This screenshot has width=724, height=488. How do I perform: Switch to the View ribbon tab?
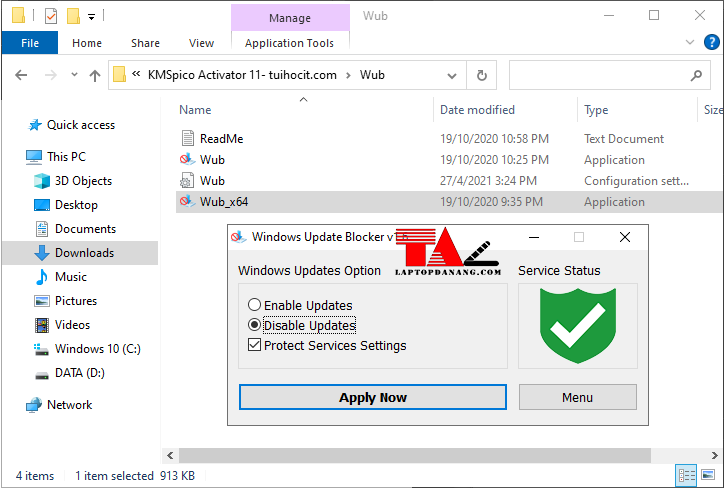coord(201,43)
